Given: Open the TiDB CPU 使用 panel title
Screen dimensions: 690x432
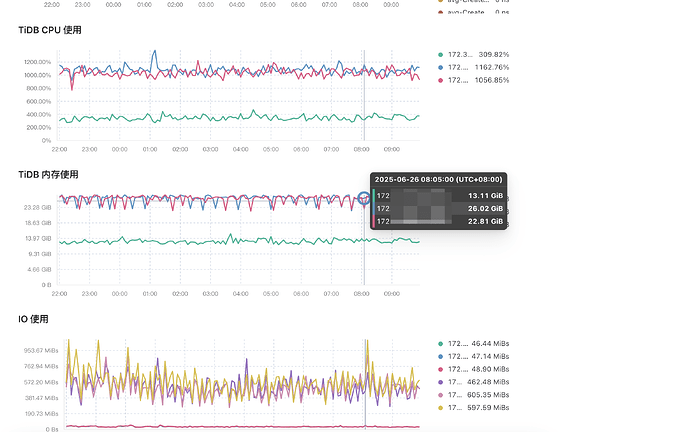Looking at the screenshot, I should coord(50,30).
